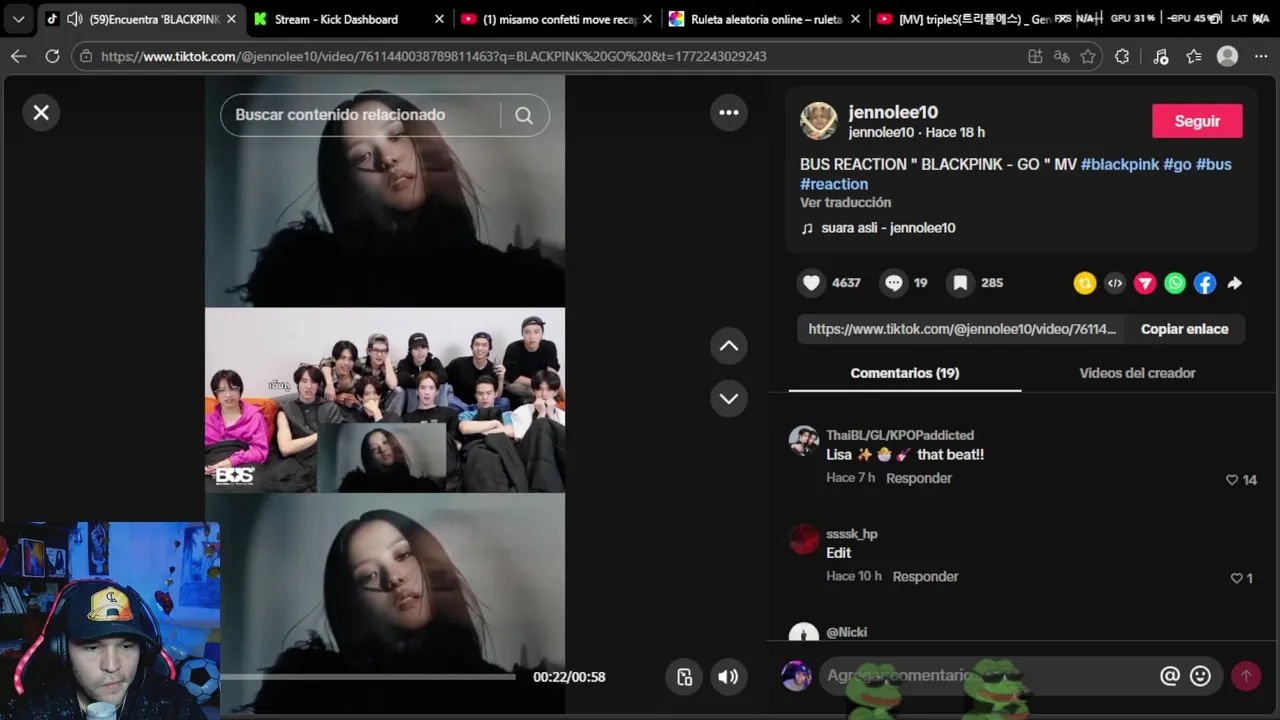Reply to the 'Edit' comment

tap(926, 576)
